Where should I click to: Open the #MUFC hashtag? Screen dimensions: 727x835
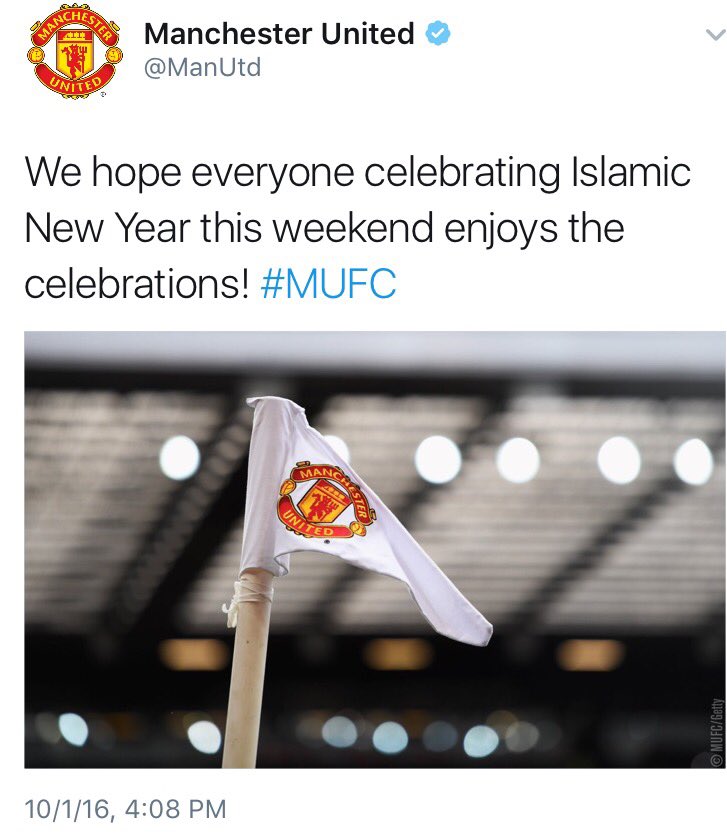click(x=328, y=283)
